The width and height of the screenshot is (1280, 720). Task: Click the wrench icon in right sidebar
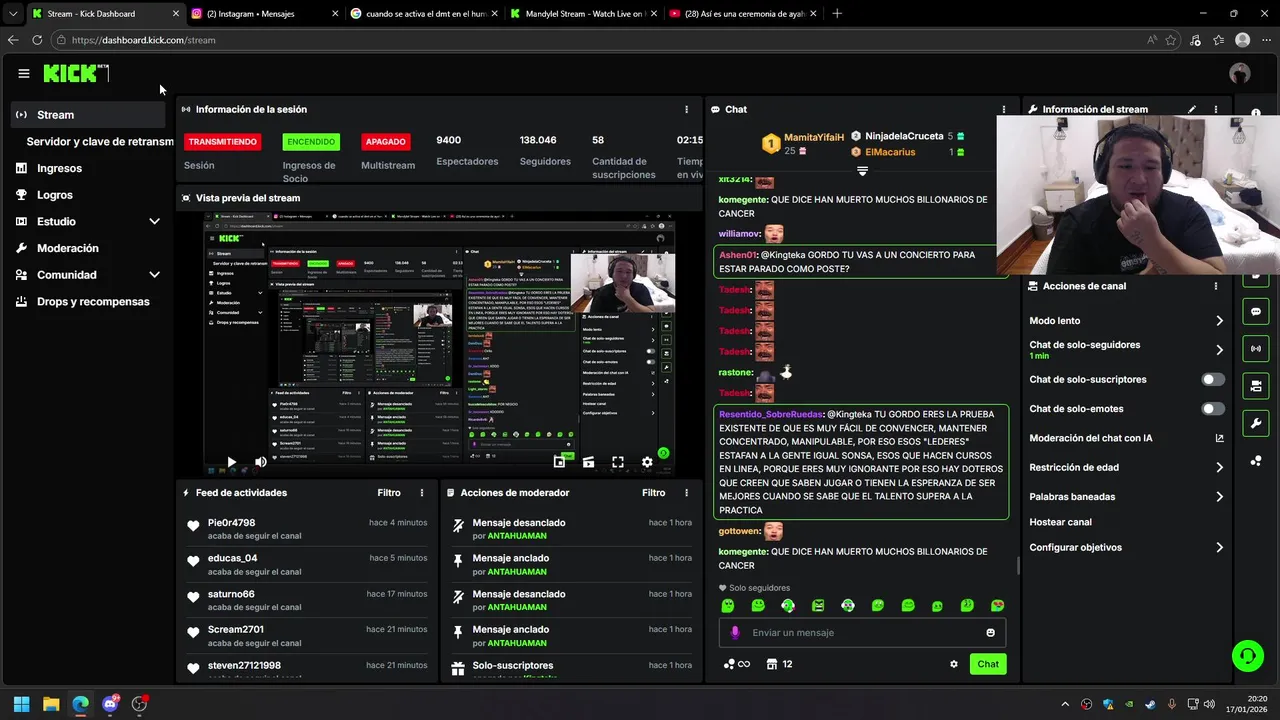(x=1256, y=423)
